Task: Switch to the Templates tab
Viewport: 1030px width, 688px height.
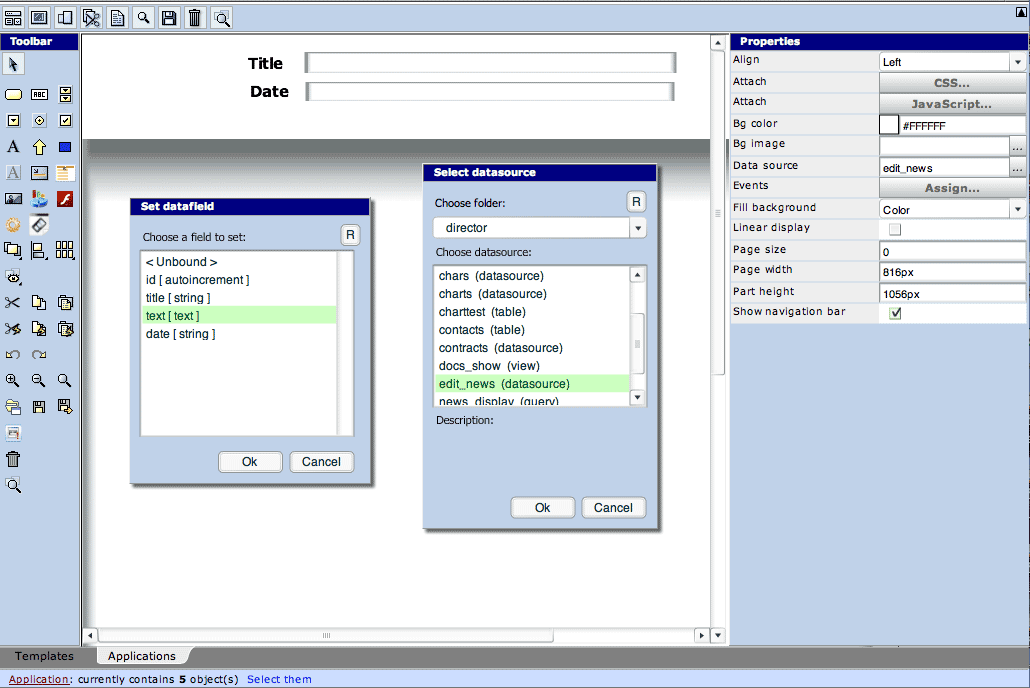Action: coord(44,656)
